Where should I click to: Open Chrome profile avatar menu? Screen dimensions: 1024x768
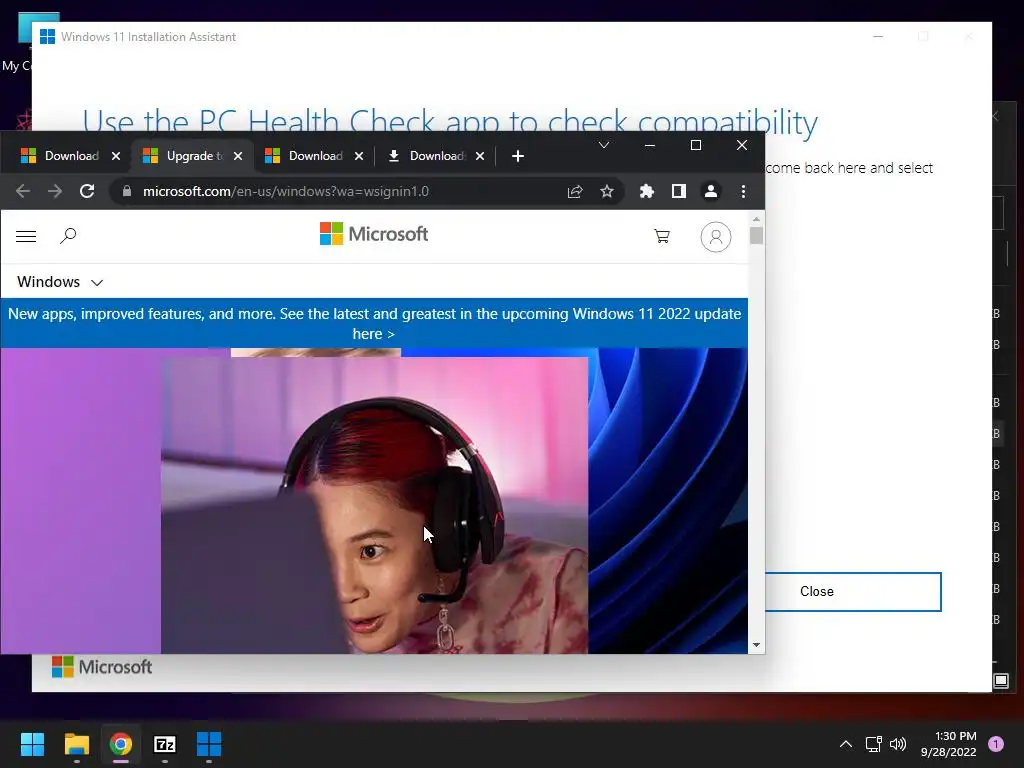coord(711,191)
